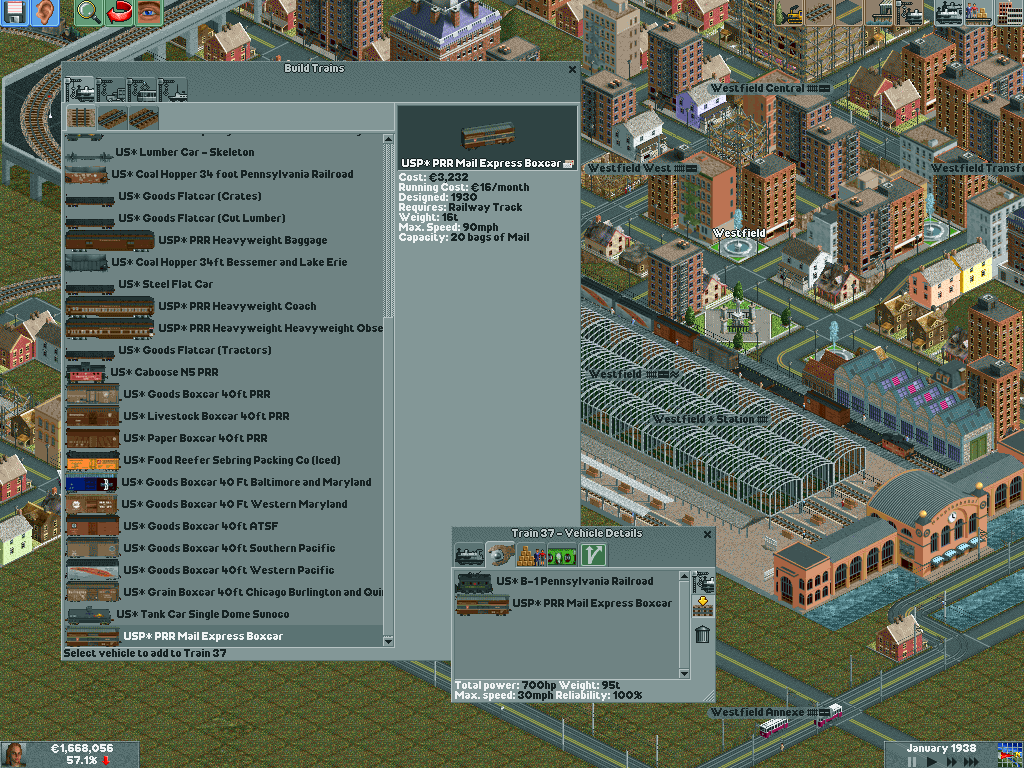This screenshot has width=1024, height=768.
Task: Open the vehicle list locomotive icon
Action: [949, 12]
